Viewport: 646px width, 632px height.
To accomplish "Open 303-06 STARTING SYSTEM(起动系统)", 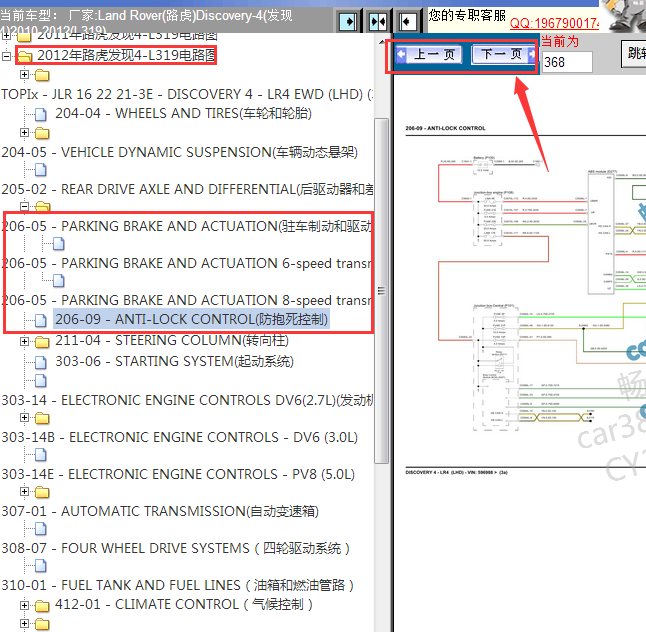I will pyautogui.click(x=174, y=362).
